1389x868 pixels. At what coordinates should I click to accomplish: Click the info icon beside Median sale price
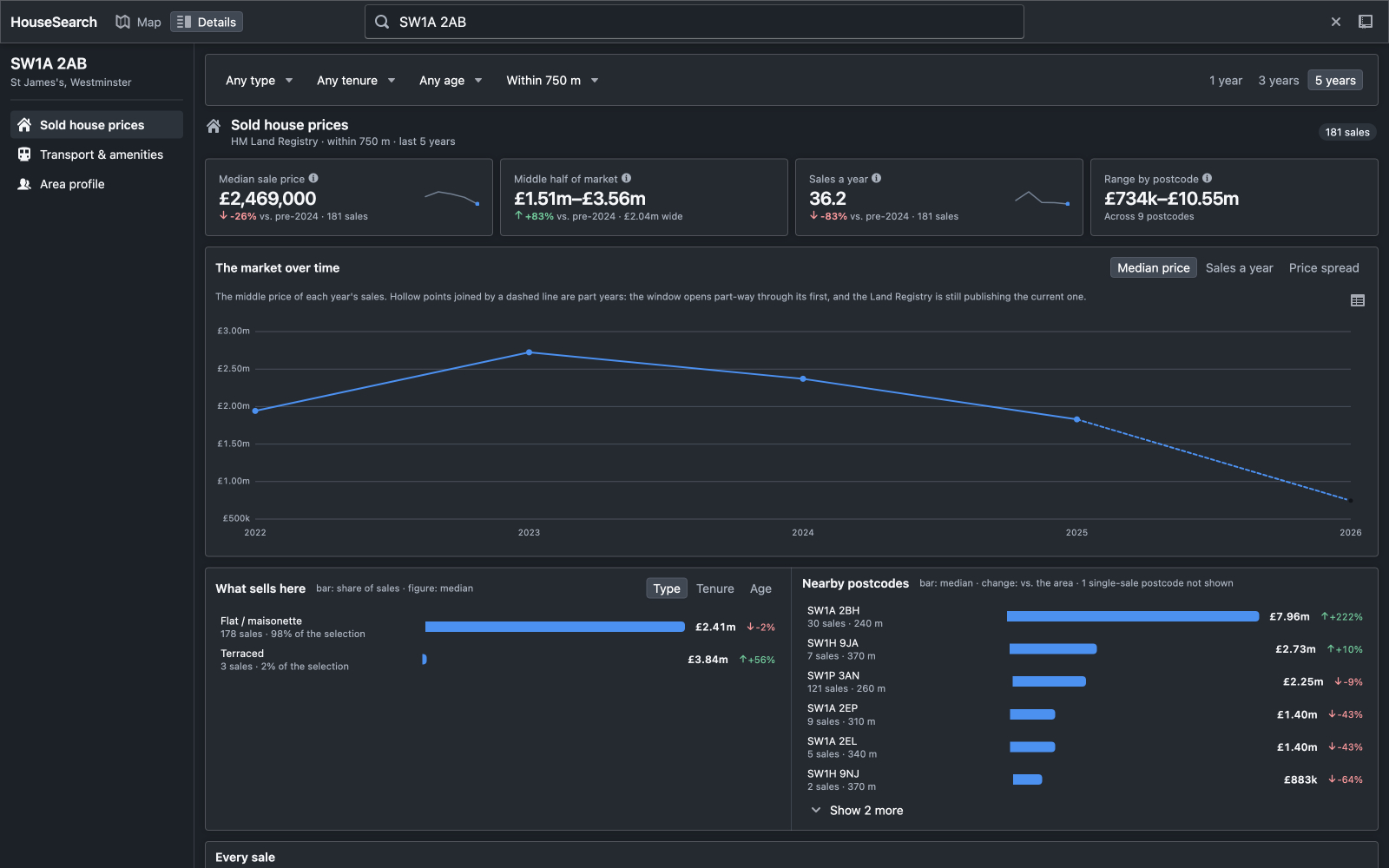pyautogui.click(x=313, y=178)
